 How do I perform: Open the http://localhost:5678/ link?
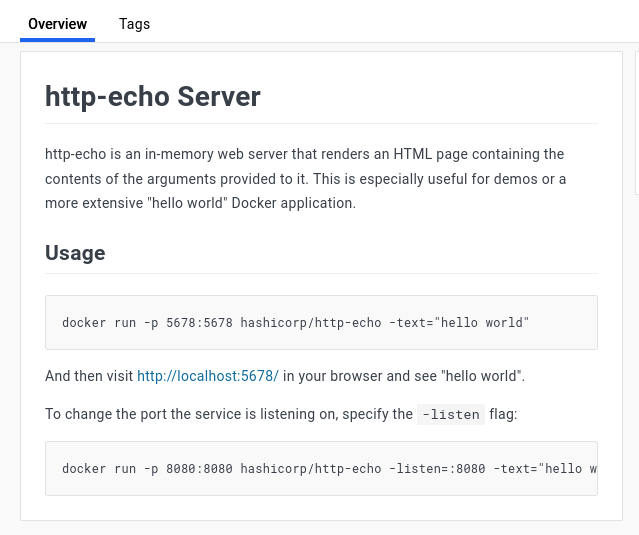pos(207,376)
